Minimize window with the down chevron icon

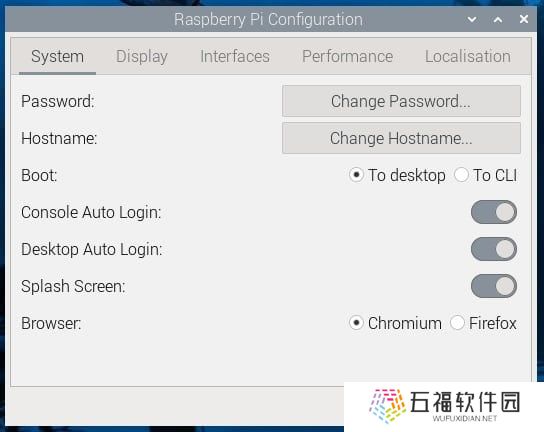pos(472,19)
